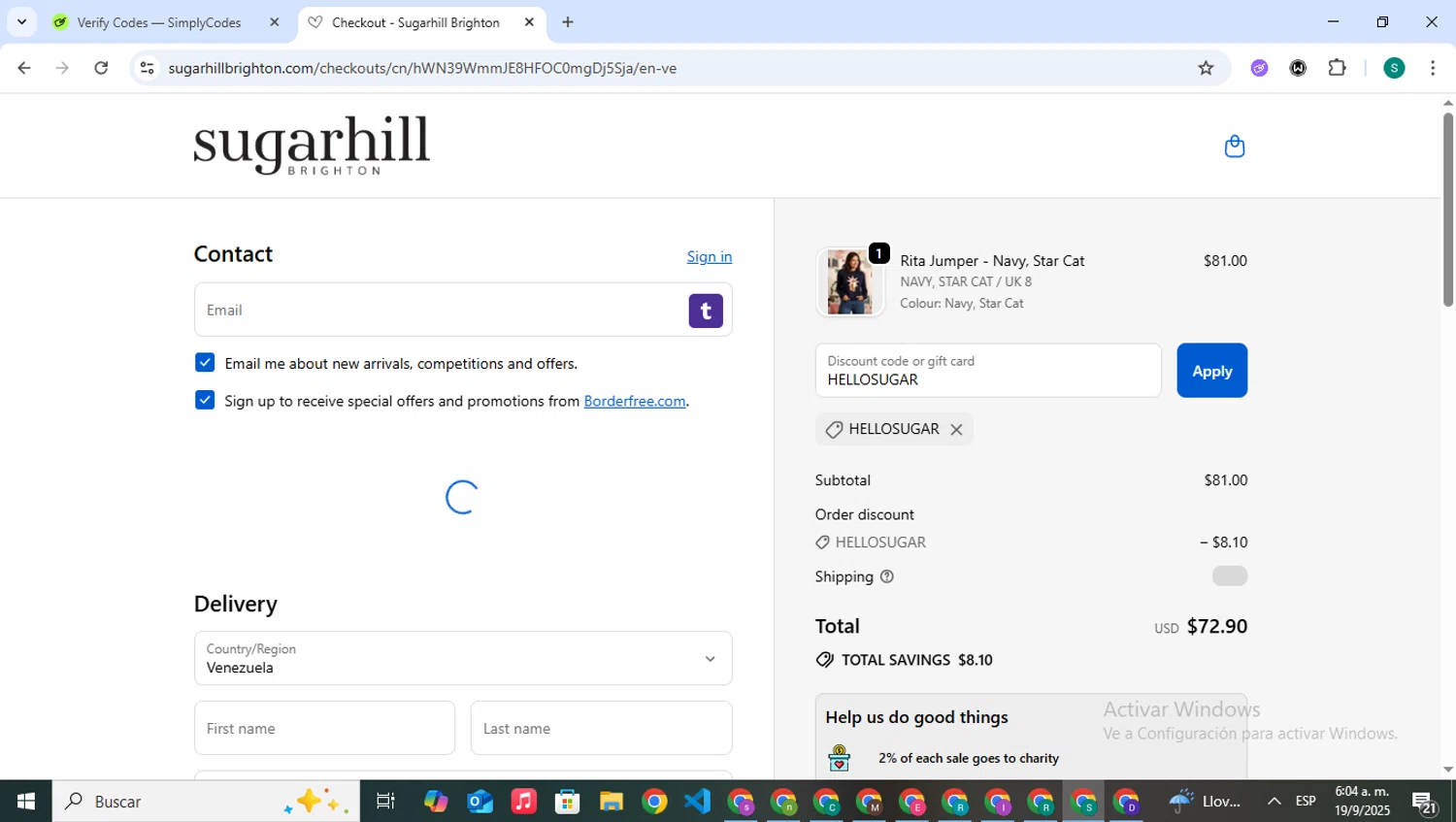View site information icon in address bar
This screenshot has width=1456, height=822.
pos(148,68)
